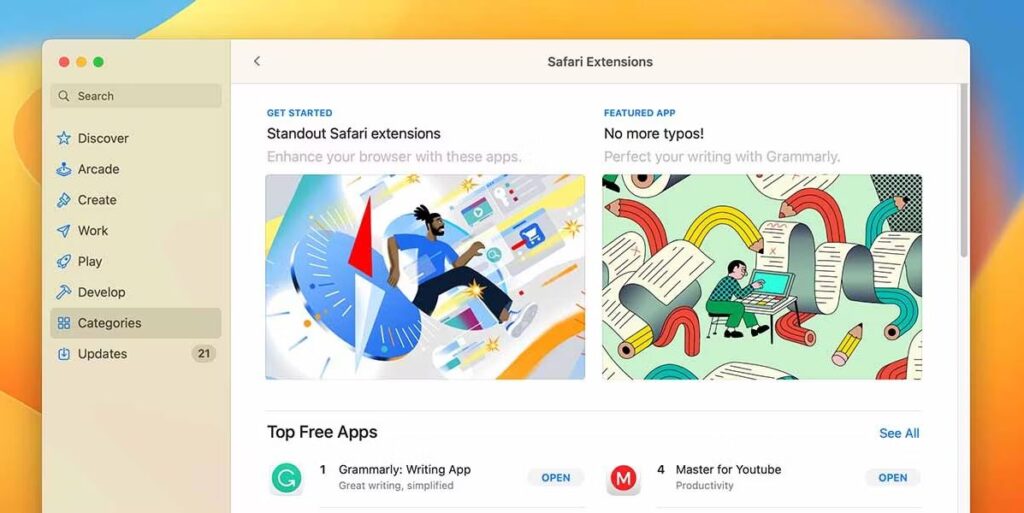Image resolution: width=1024 pixels, height=513 pixels.
Task: Click the Search field in sidebar
Action: (x=136, y=96)
